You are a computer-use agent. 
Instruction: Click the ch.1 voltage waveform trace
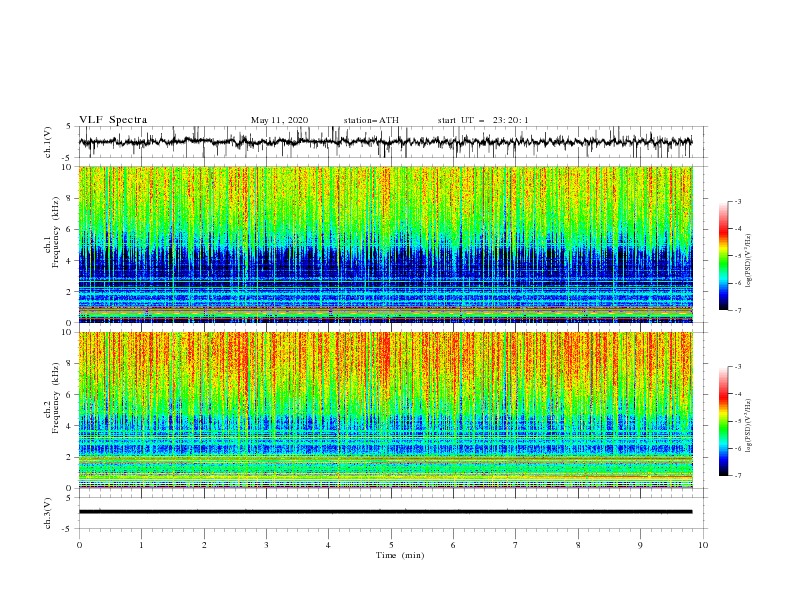385,142
